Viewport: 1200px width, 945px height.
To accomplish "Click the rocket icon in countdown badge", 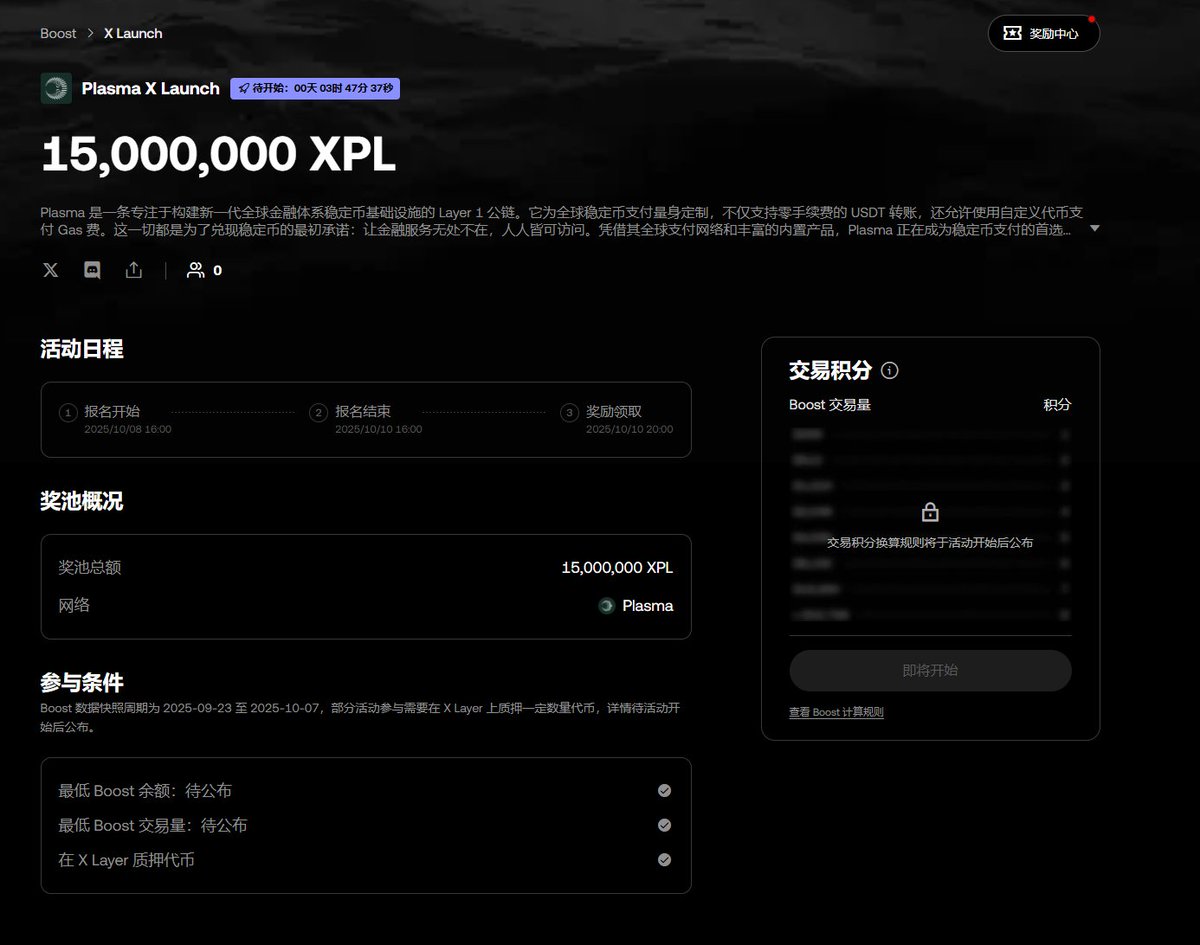I will [243, 88].
